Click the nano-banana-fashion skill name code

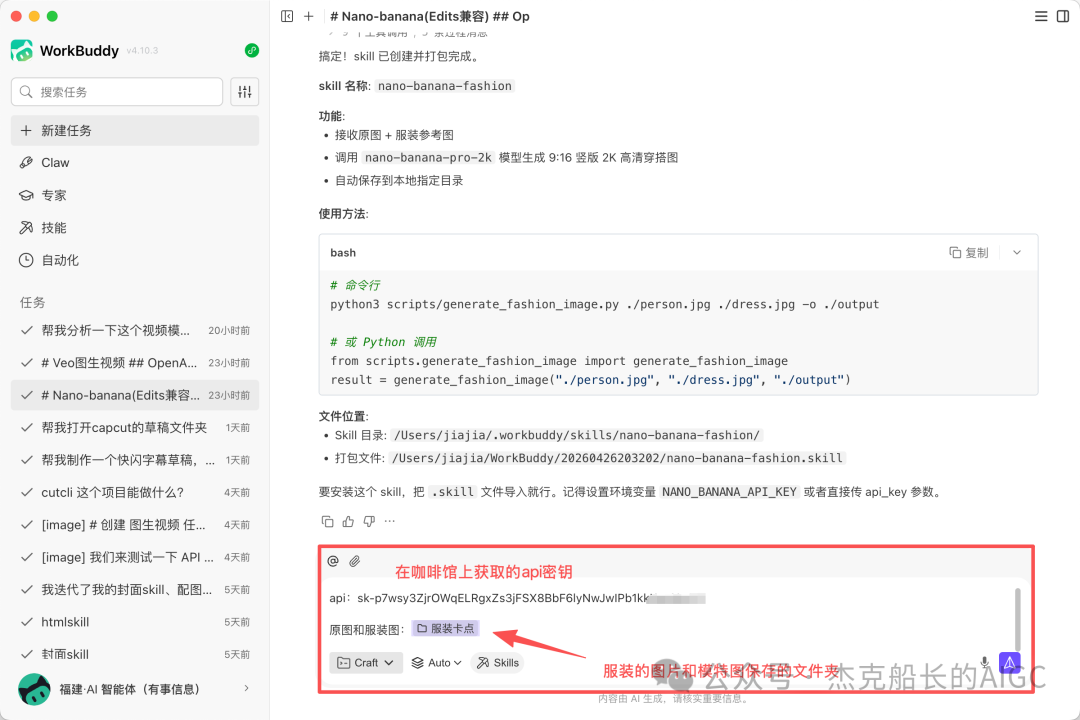click(x=445, y=86)
